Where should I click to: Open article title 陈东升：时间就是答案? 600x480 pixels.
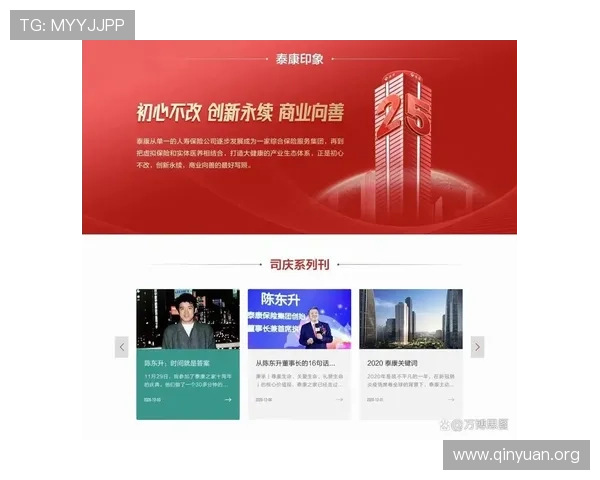(x=177, y=363)
